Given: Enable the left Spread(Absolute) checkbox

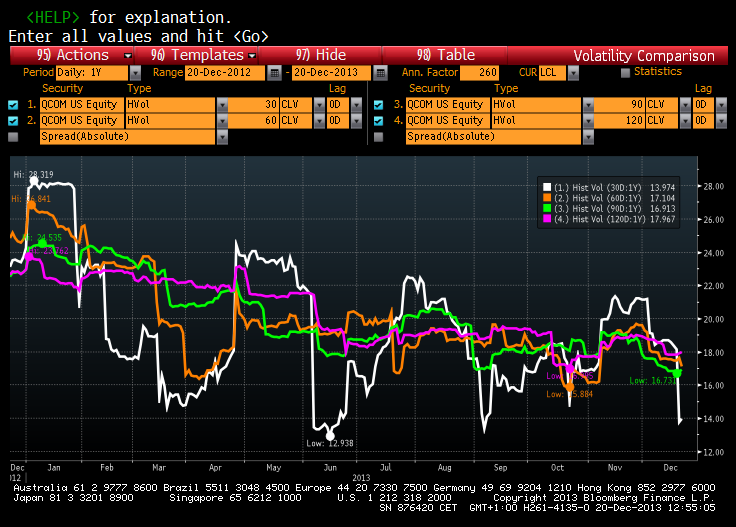Looking at the screenshot, I should click(x=13, y=137).
